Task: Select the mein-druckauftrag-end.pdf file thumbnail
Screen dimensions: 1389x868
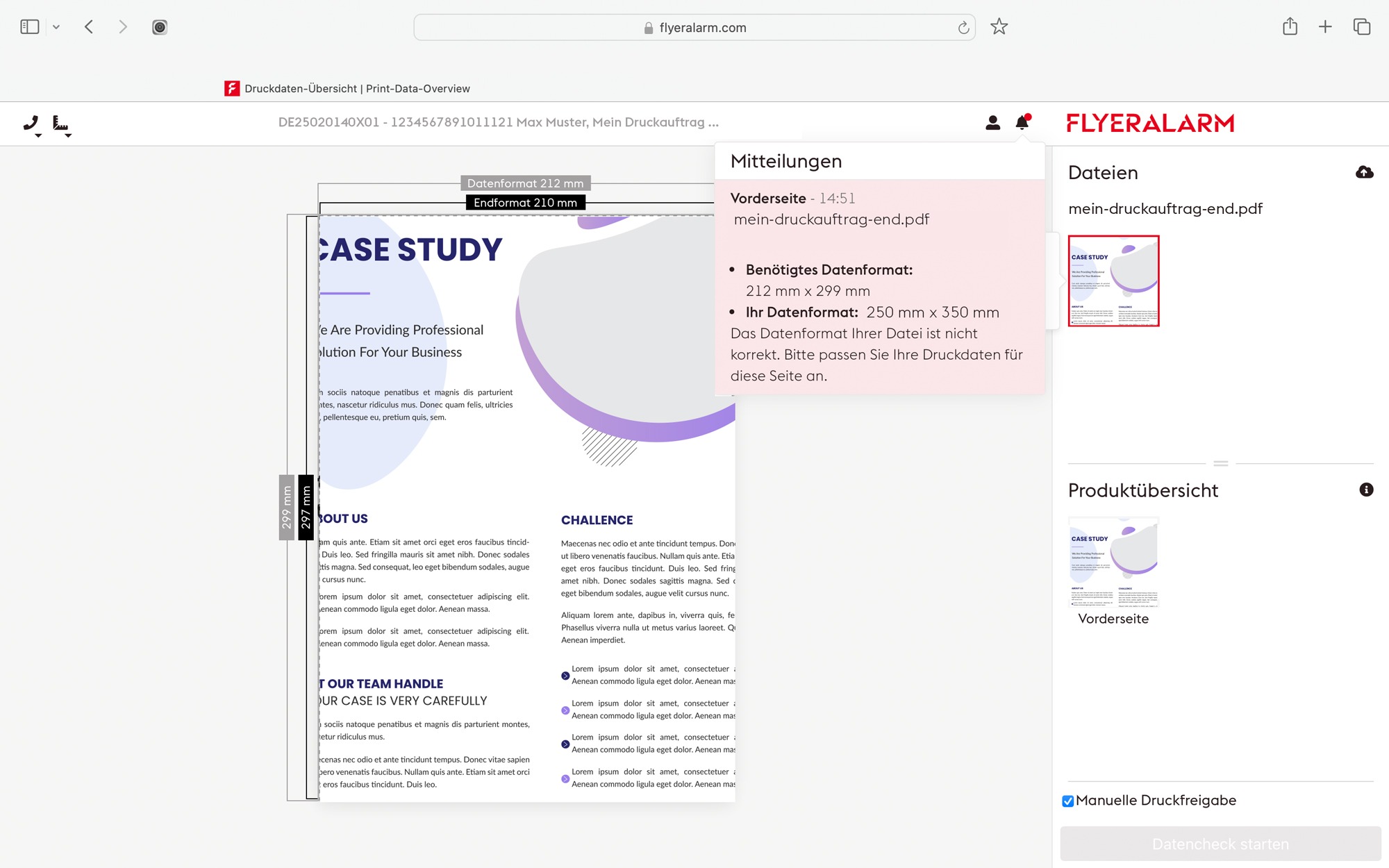Action: pyautogui.click(x=1113, y=281)
